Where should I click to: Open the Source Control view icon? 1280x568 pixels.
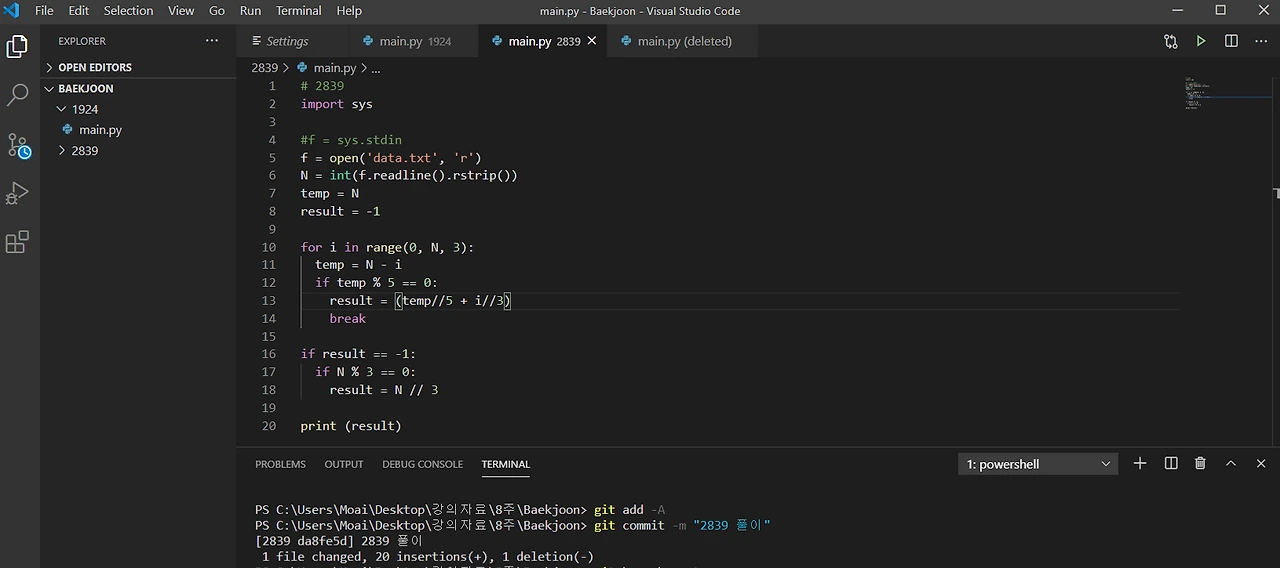18,145
